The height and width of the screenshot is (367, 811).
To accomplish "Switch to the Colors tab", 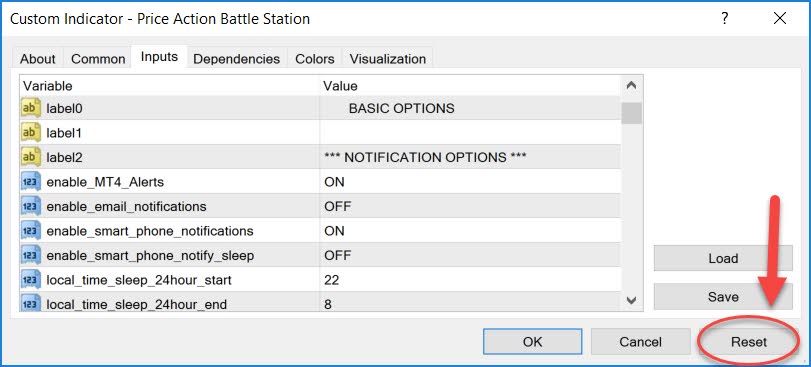I will pos(314,59).
